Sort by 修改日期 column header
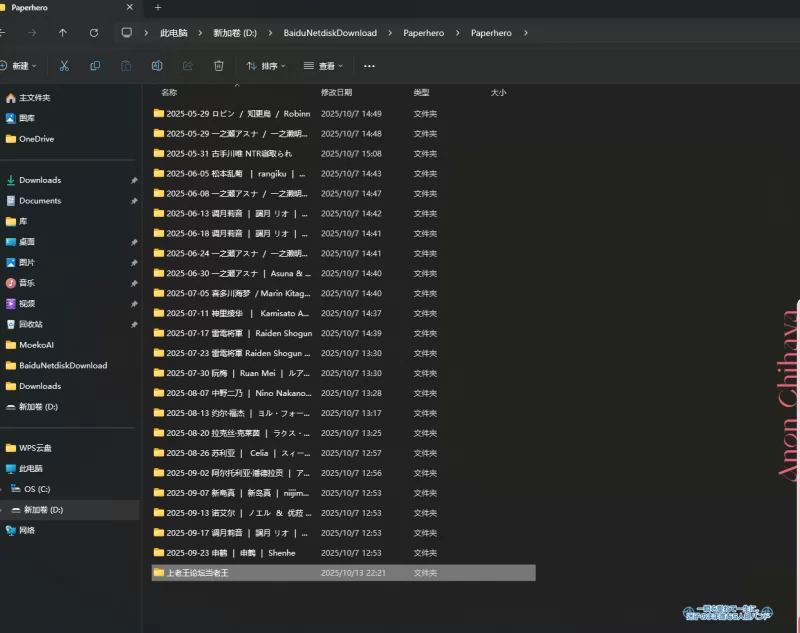 tap(336, 92)
